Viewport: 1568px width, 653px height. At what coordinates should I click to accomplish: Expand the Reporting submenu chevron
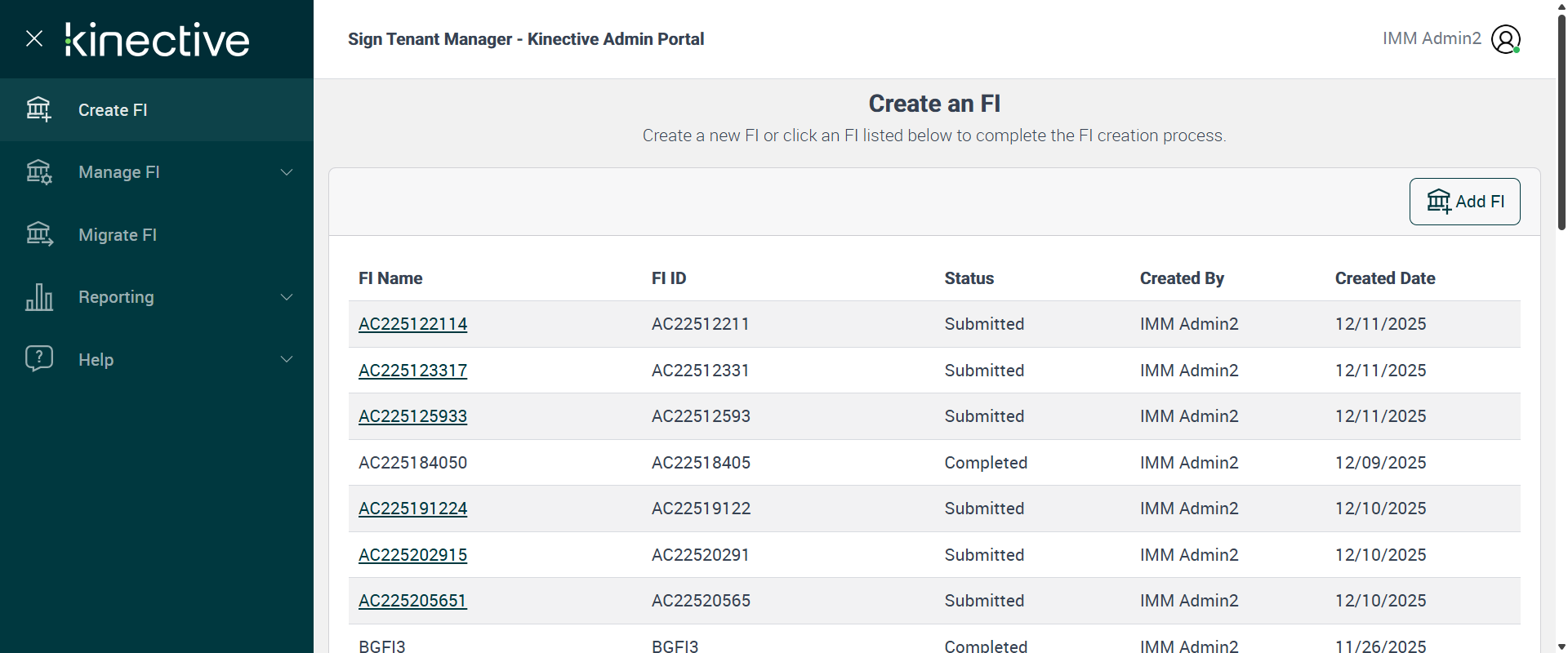[x=287, y=297]
